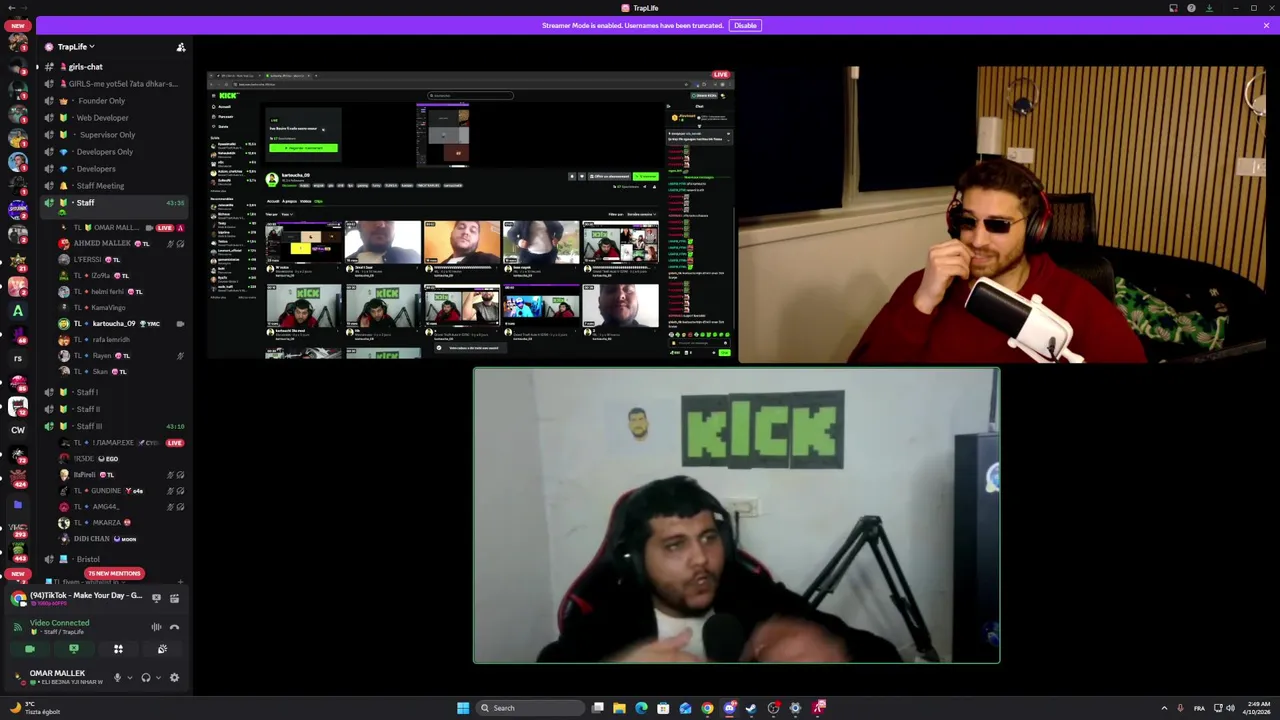This screenshot has height=720, width=1280.
Task: Mute the microphone in user panel
Action: coord(117,678)
